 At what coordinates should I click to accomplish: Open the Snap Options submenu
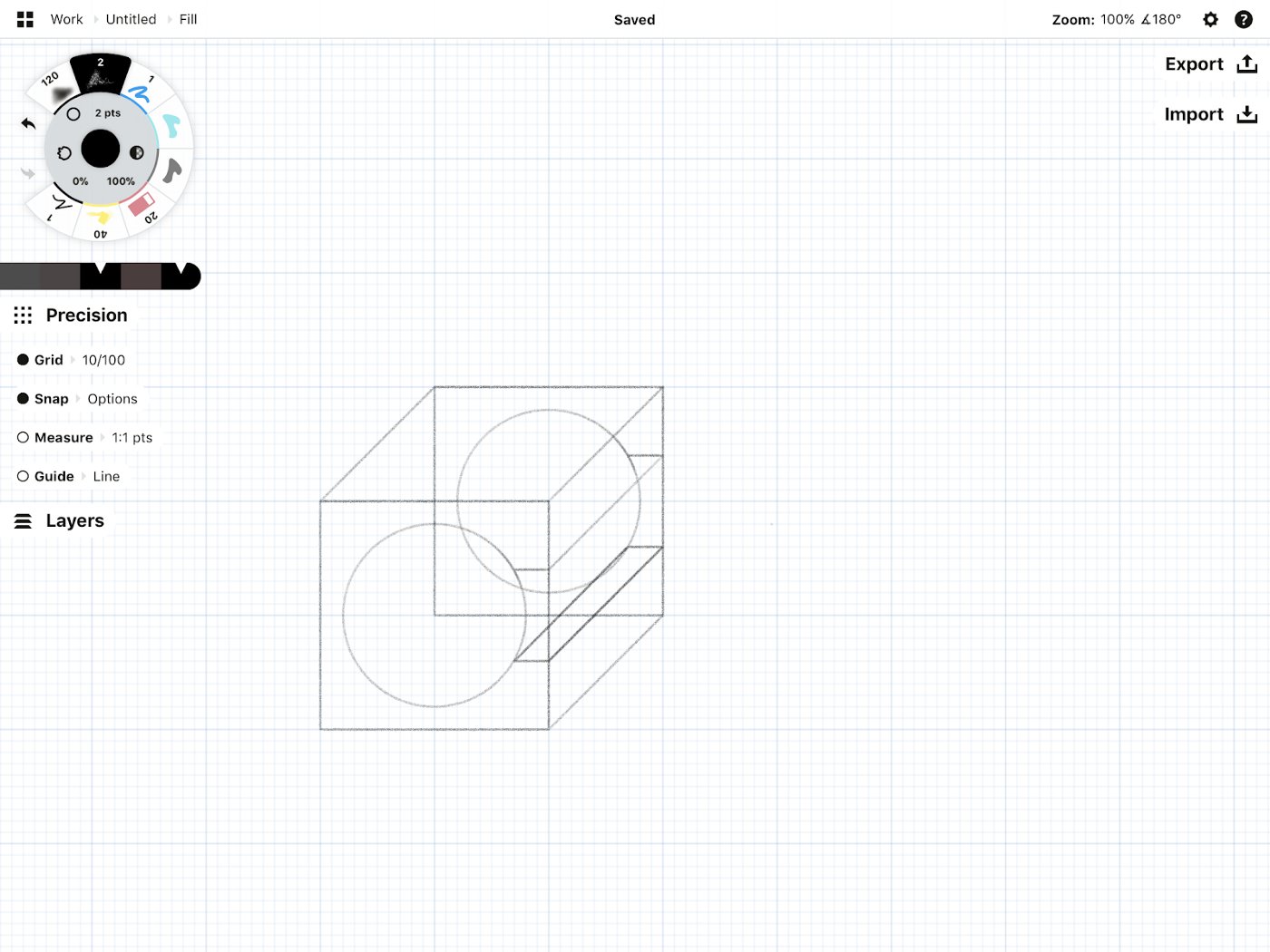point(112,399)
